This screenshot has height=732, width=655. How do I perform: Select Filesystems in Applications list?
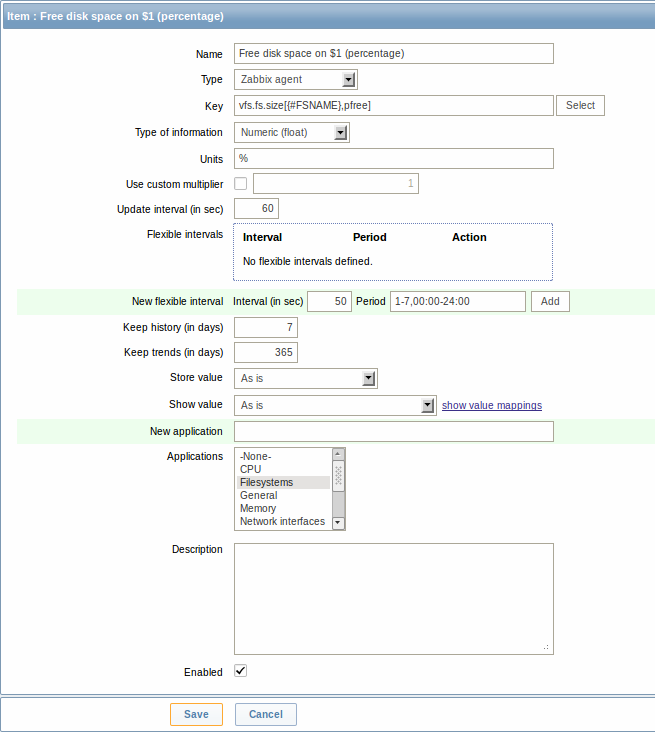(284, 483)
